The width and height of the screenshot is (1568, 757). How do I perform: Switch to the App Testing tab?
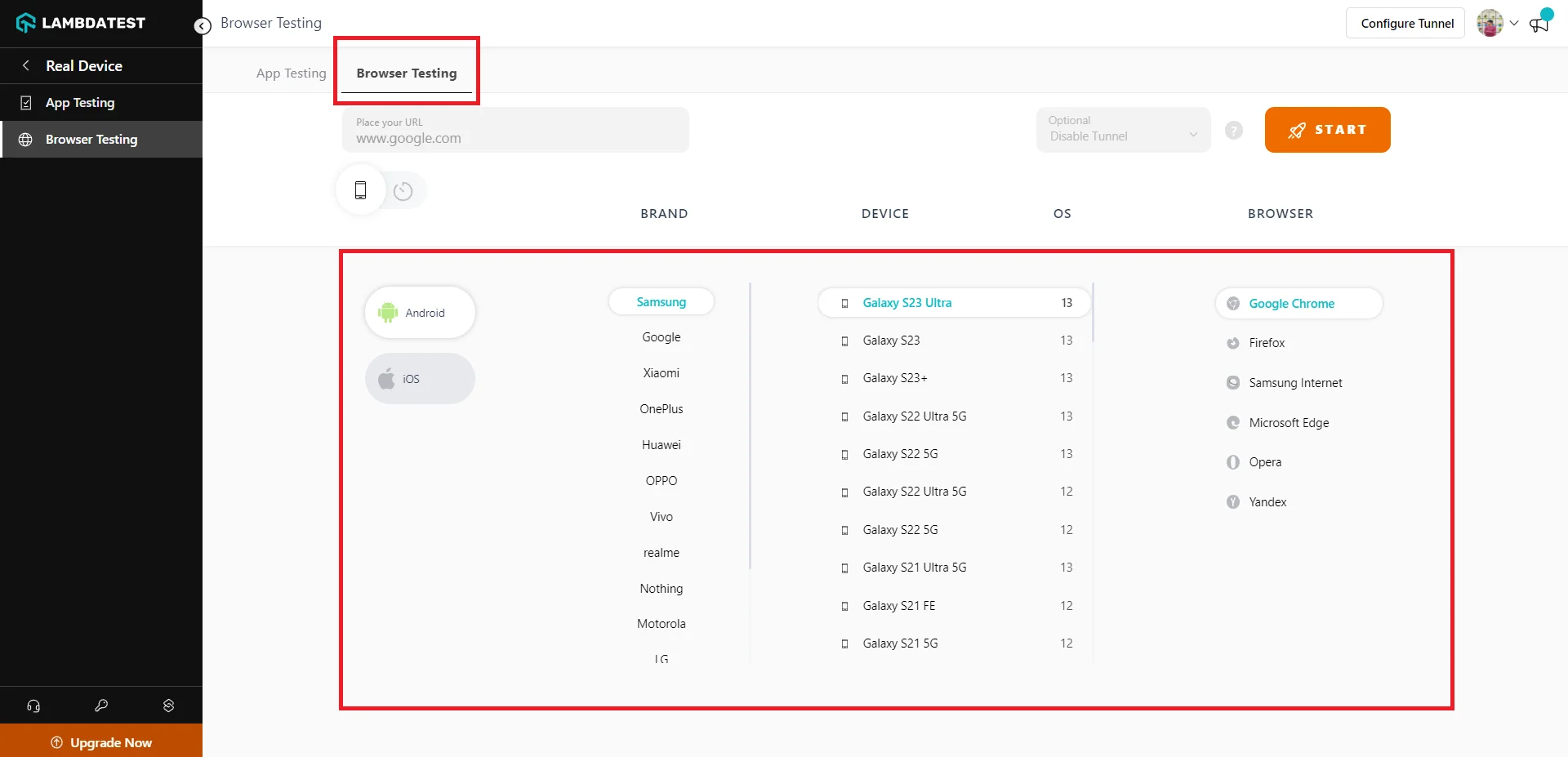tap(291, 73)
